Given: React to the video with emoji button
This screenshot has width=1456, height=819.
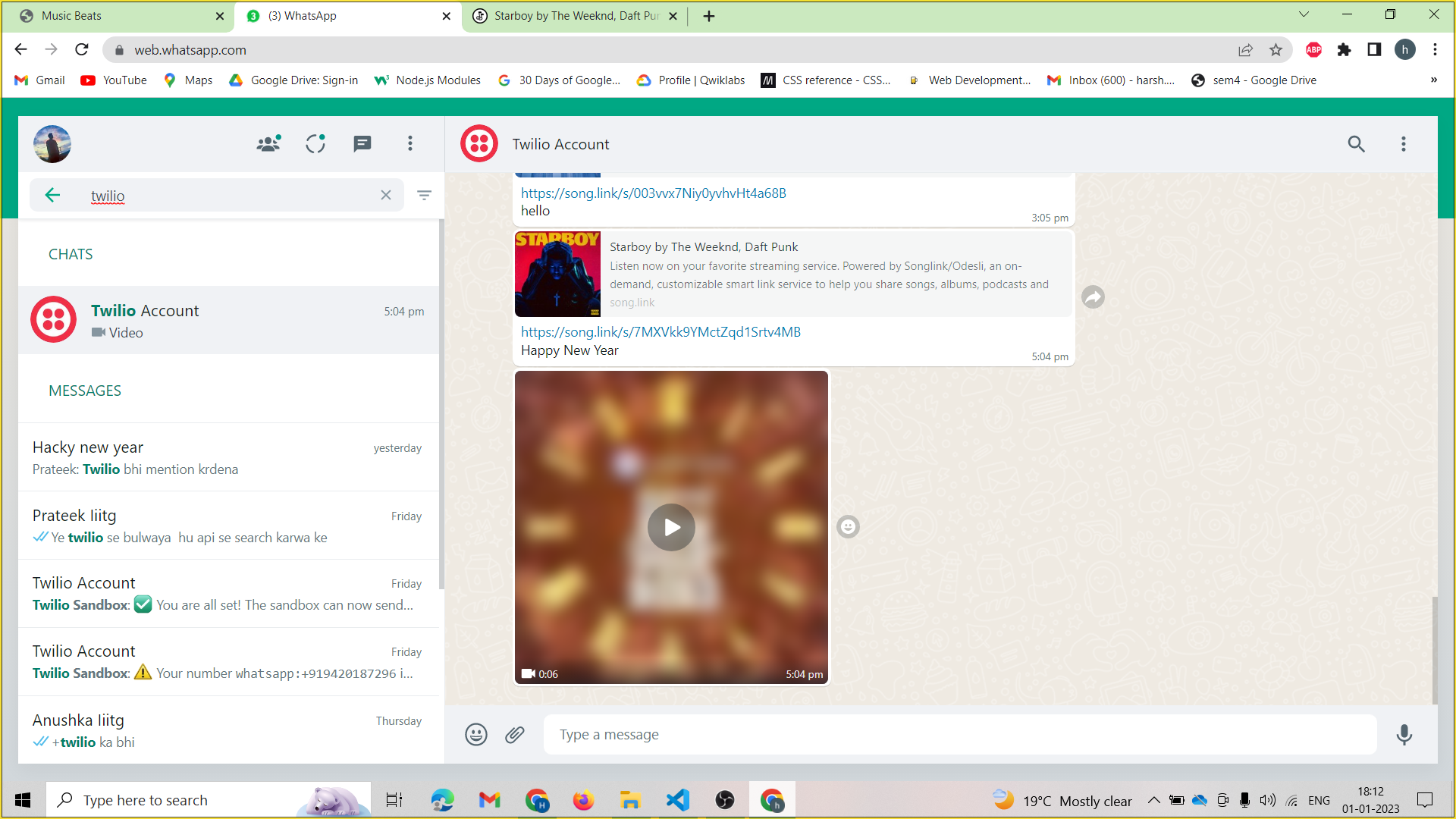Looking at the screenshot, I should click(x=848, y=526).
